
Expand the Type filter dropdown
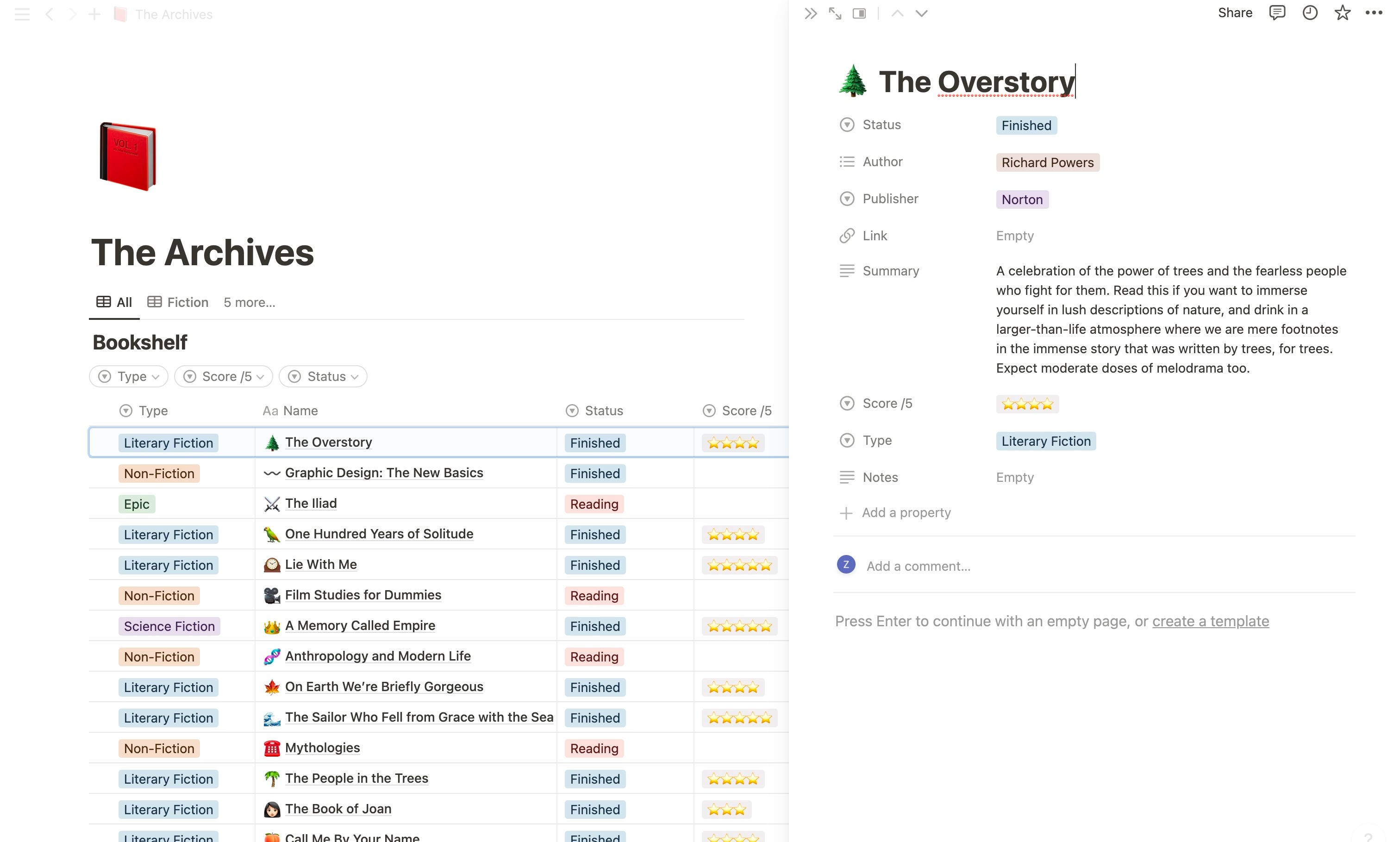pyautogui.click(x=129, y=376)
